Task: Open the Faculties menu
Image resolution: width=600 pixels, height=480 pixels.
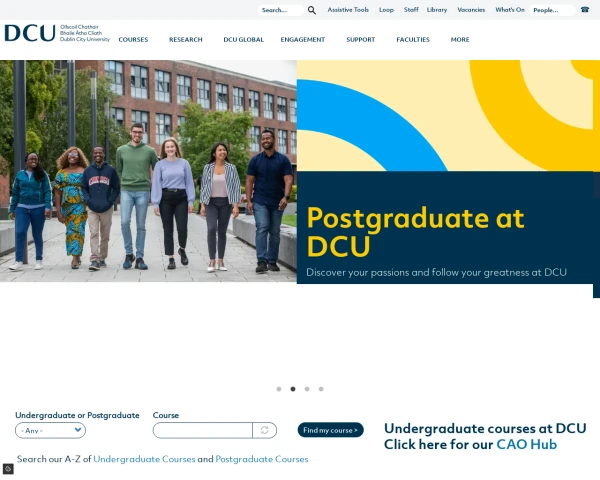Action: click(413, 40)
